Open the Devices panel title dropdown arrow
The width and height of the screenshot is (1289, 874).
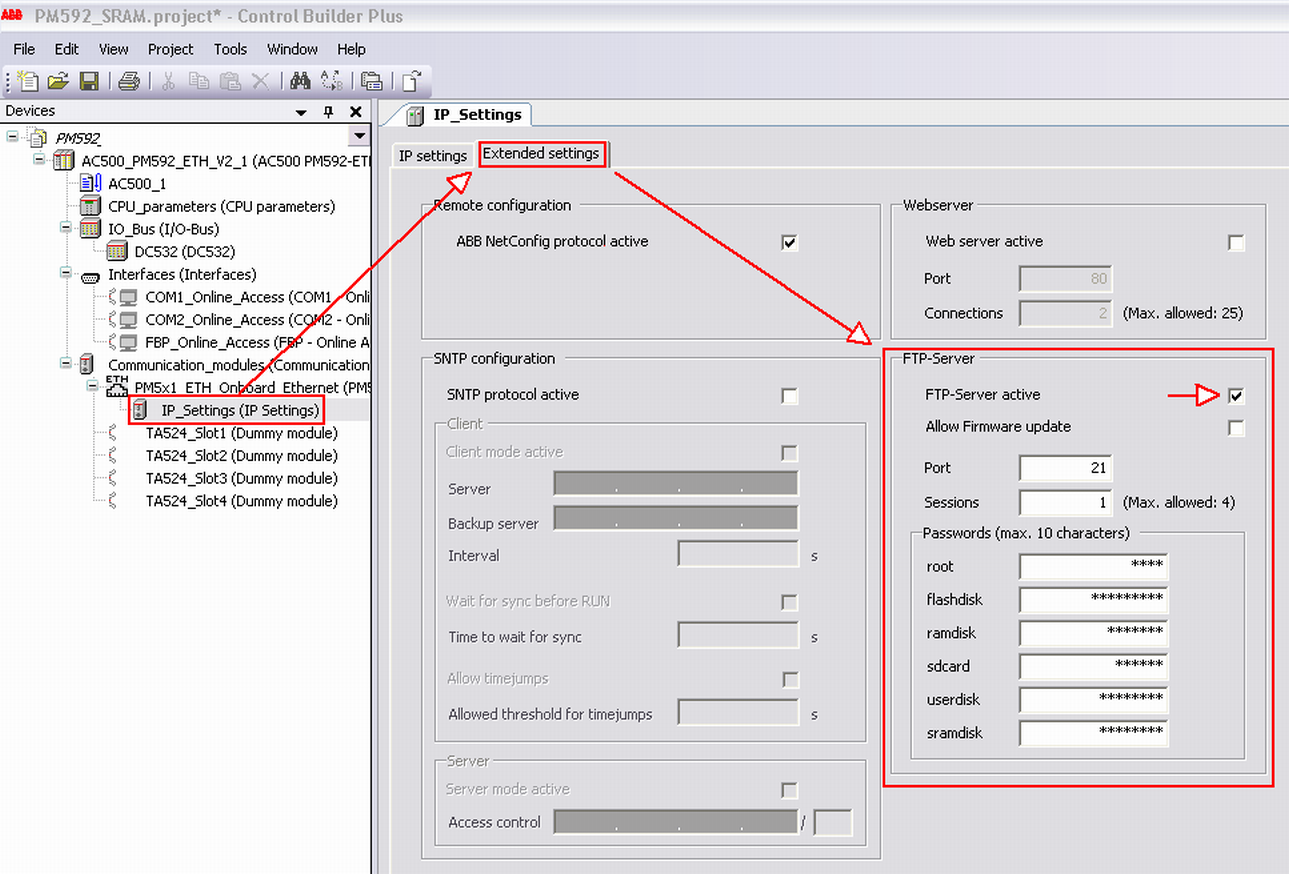coord(301,113)
